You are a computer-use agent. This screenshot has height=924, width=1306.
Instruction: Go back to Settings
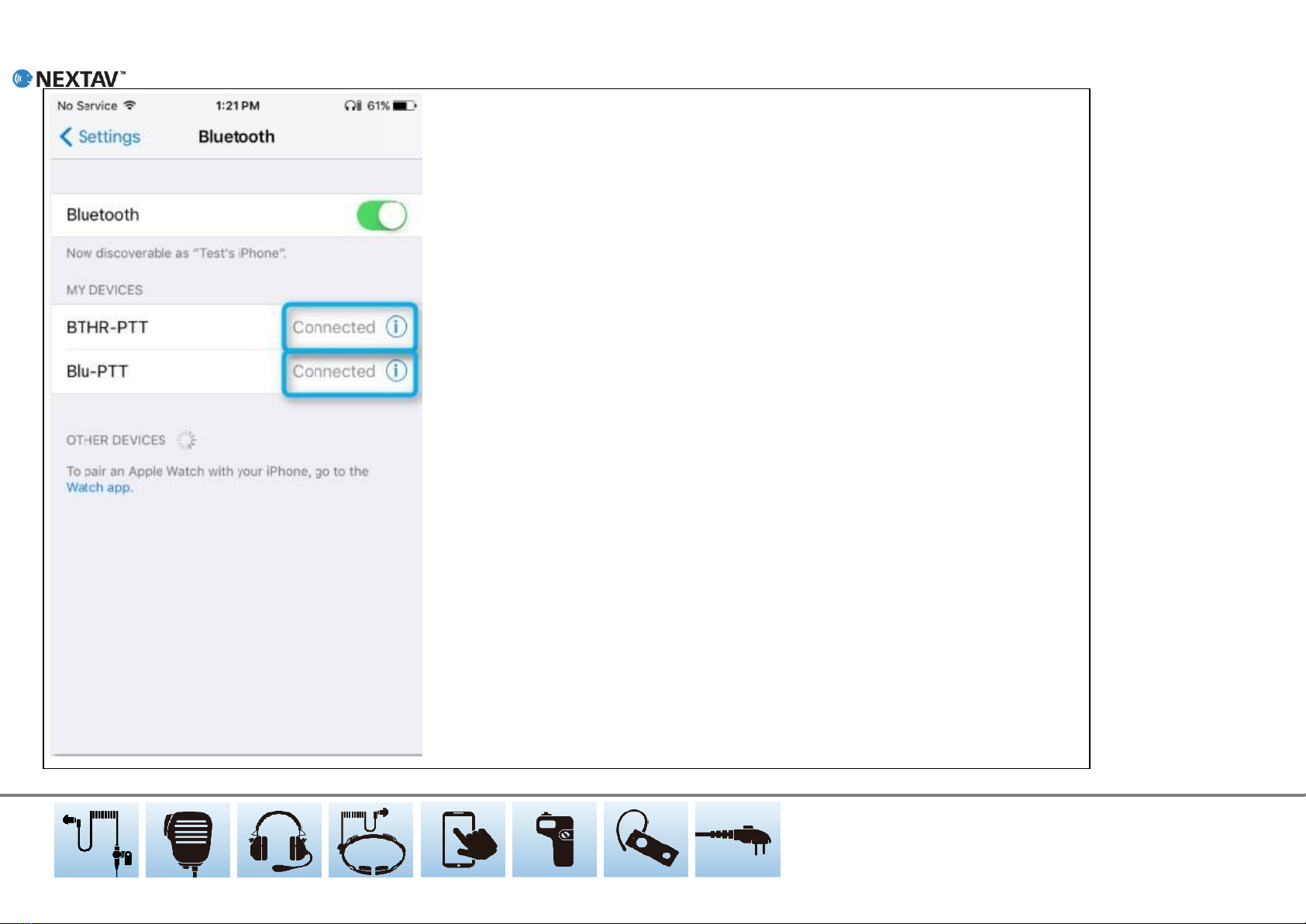[x=100, y=137]
